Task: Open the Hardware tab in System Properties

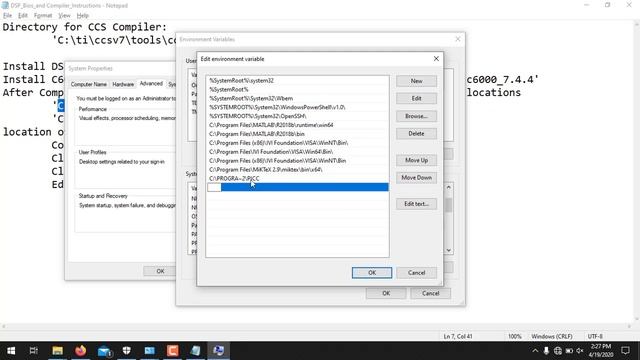Action: click(x=123, y=84)
